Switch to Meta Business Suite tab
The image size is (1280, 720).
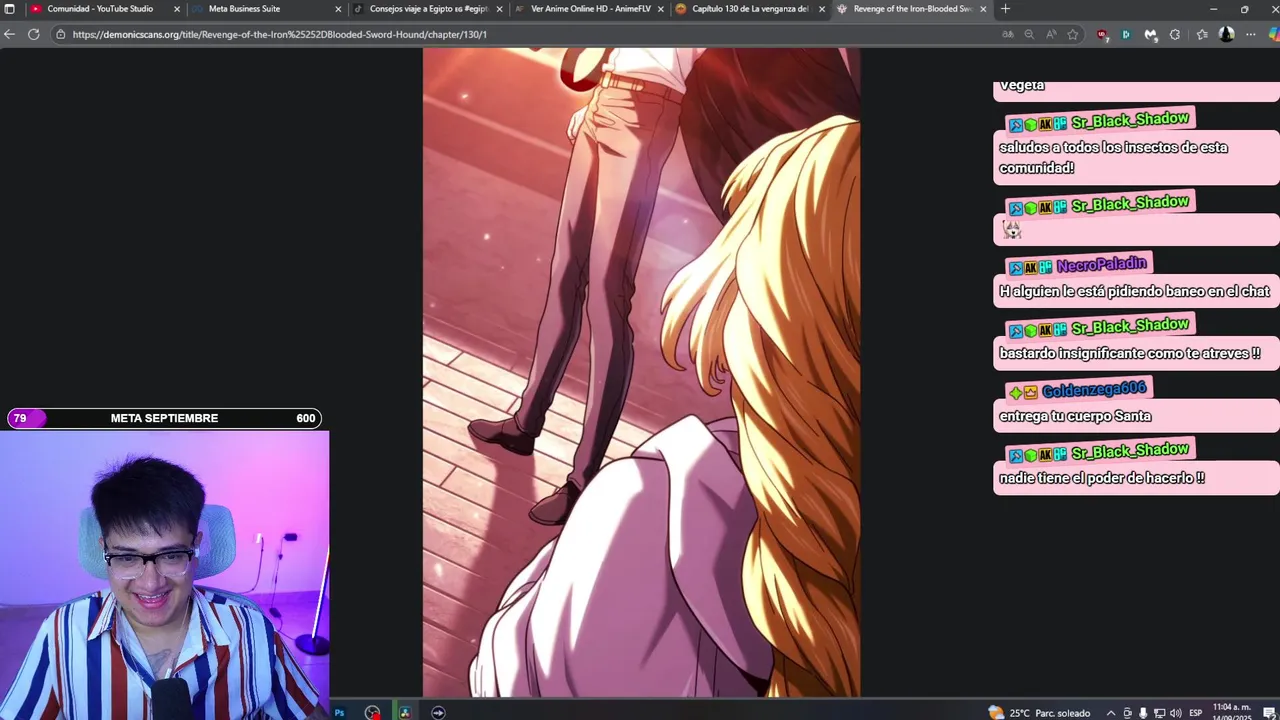click(x=244, y=9)
